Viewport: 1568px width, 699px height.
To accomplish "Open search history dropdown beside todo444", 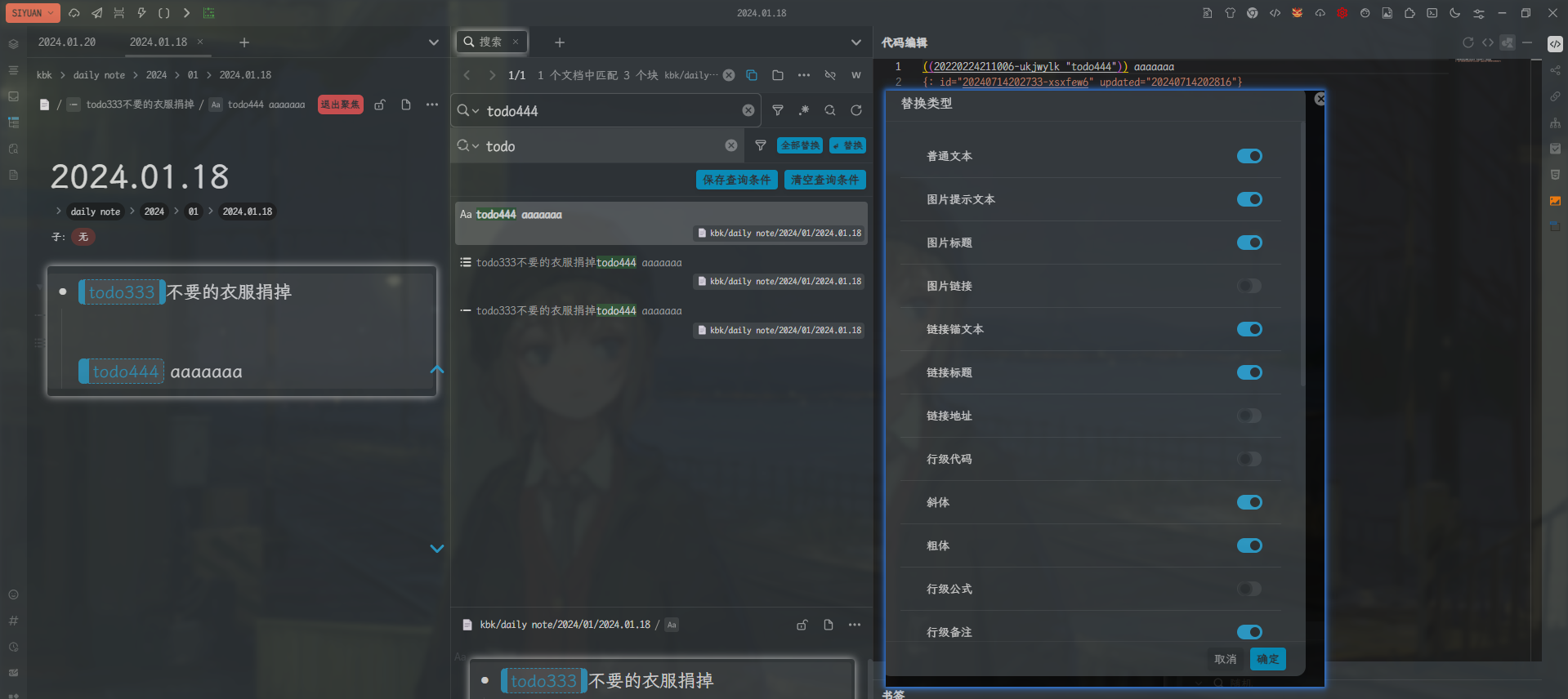I will pos(468,110).
